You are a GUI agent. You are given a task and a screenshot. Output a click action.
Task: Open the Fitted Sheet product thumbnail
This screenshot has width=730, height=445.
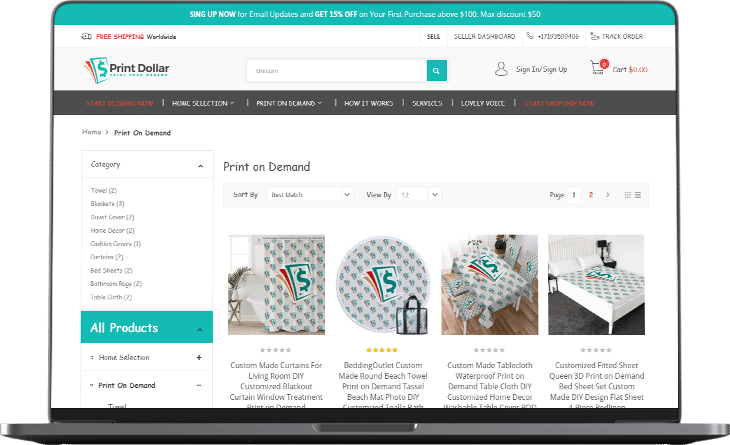point(596,284)
